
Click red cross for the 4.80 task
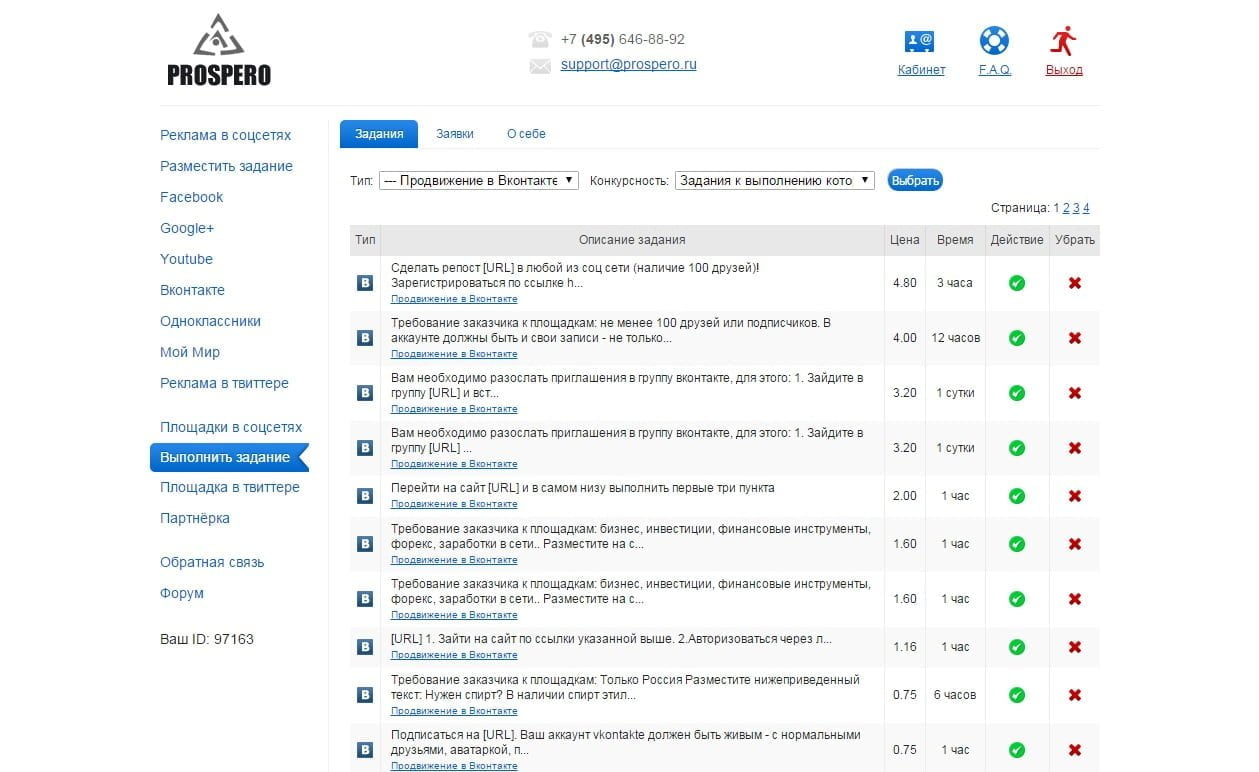[1075, 283]
